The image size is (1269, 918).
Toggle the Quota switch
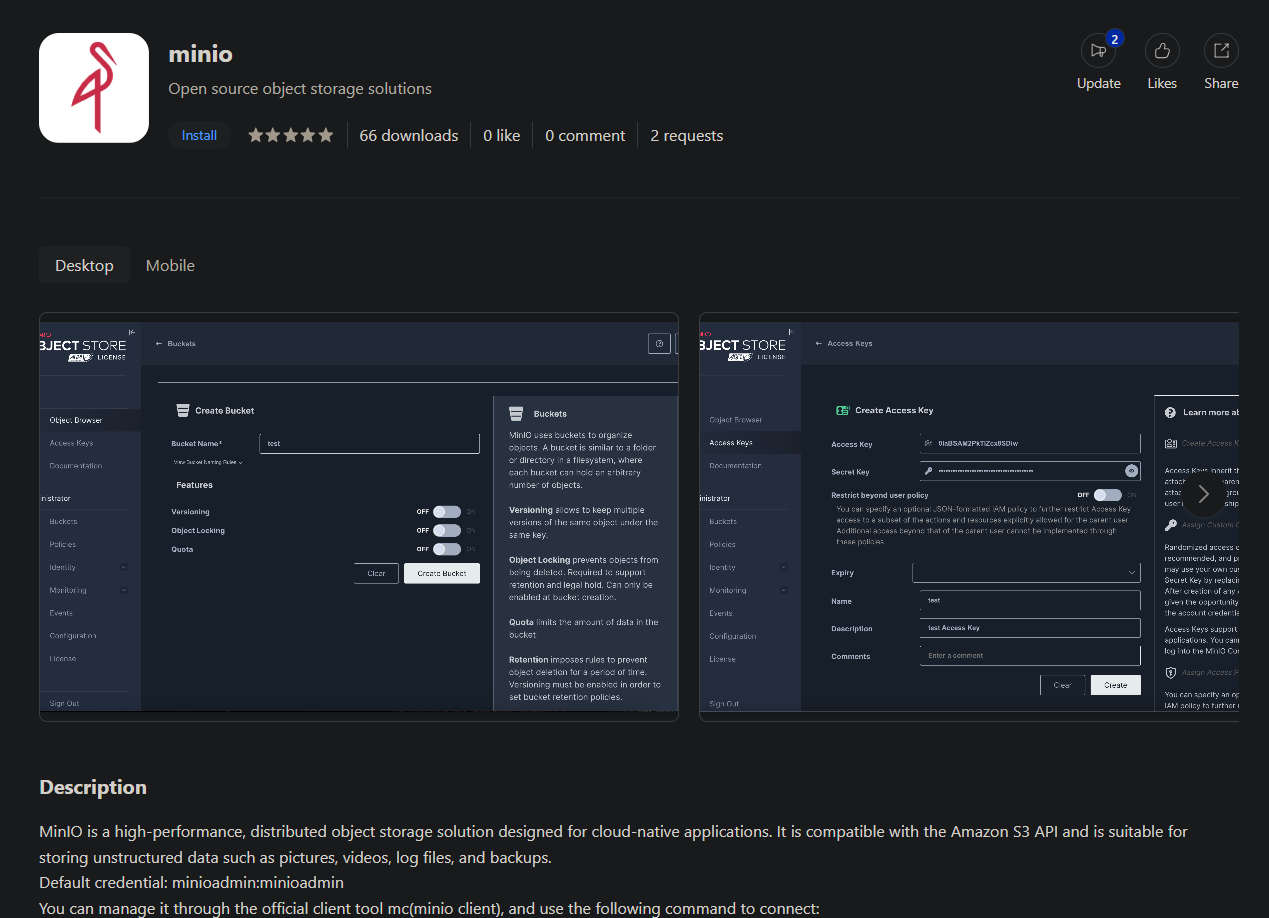click(x=446, y=549)
